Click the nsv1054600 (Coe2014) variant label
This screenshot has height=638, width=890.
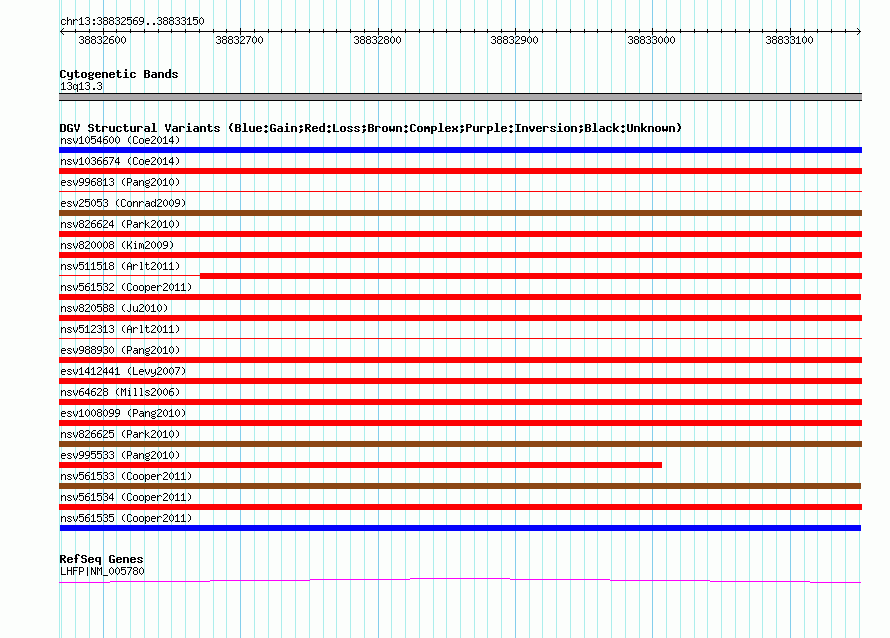pyautogui.click(x=120, y=140)
